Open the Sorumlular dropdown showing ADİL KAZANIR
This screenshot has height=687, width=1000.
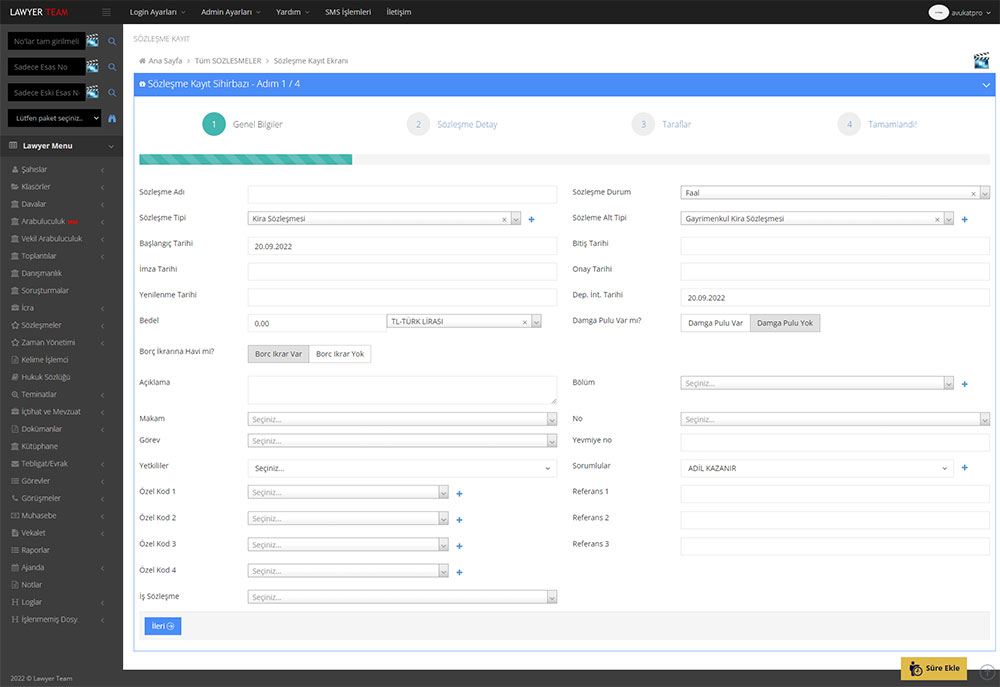tap(817, 468)
